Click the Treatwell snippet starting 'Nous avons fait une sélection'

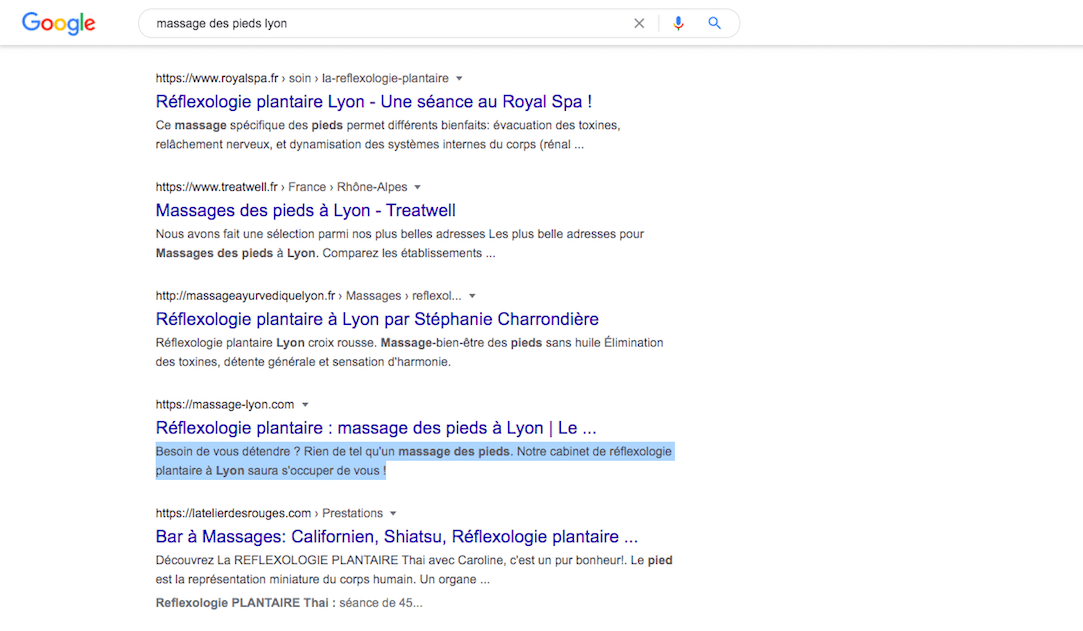(399, 244)
